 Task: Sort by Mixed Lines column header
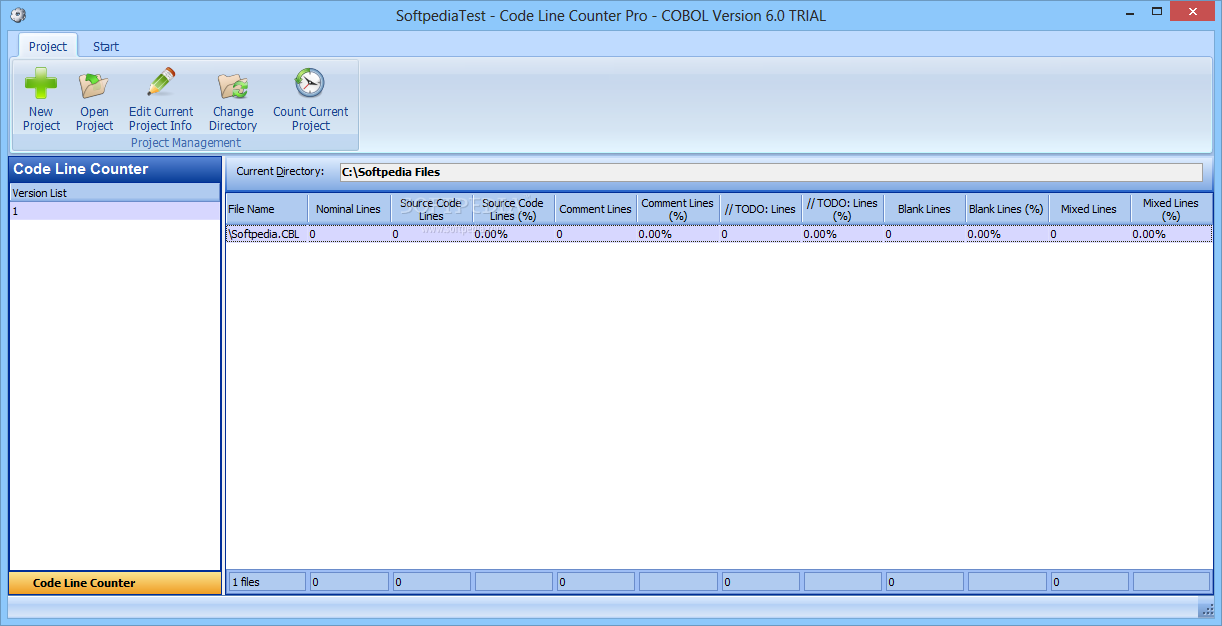(1089, 209)
